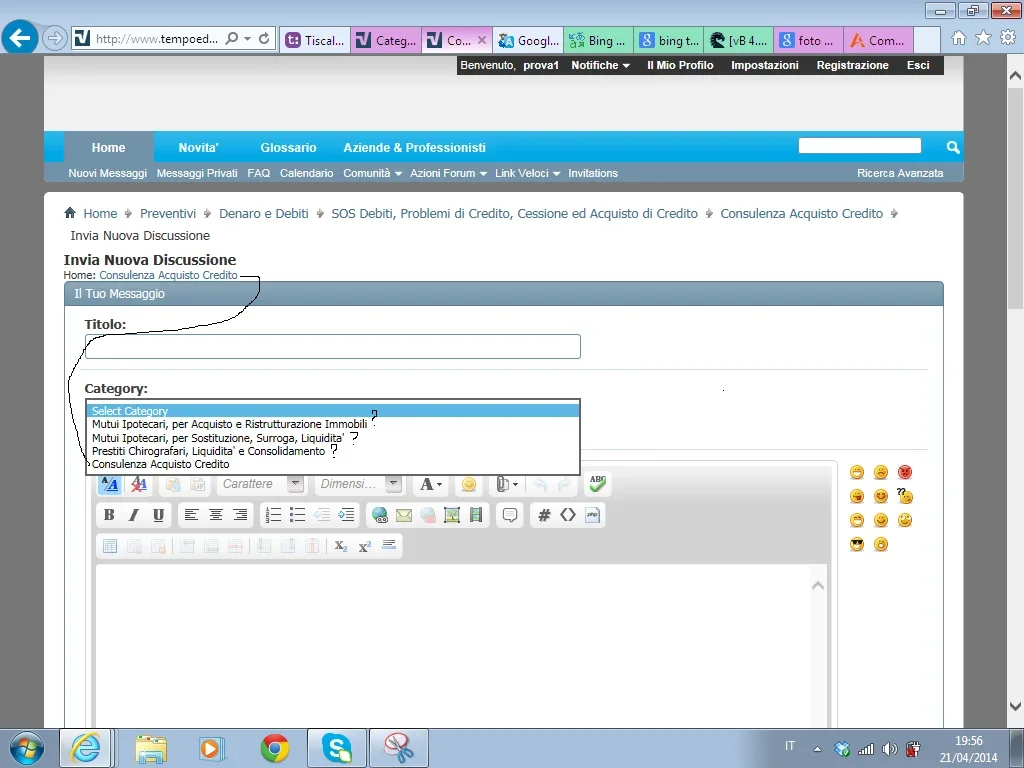Click the cool sunglasses smiley
This screenshot has width=1024, height=768.
(857, 544)
